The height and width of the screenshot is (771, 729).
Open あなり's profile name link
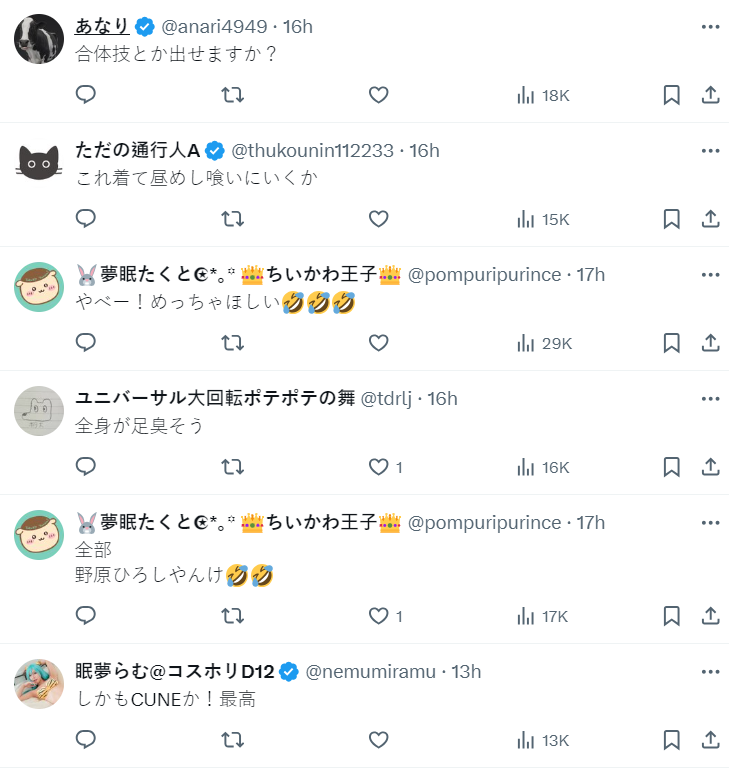coord(103,26)
